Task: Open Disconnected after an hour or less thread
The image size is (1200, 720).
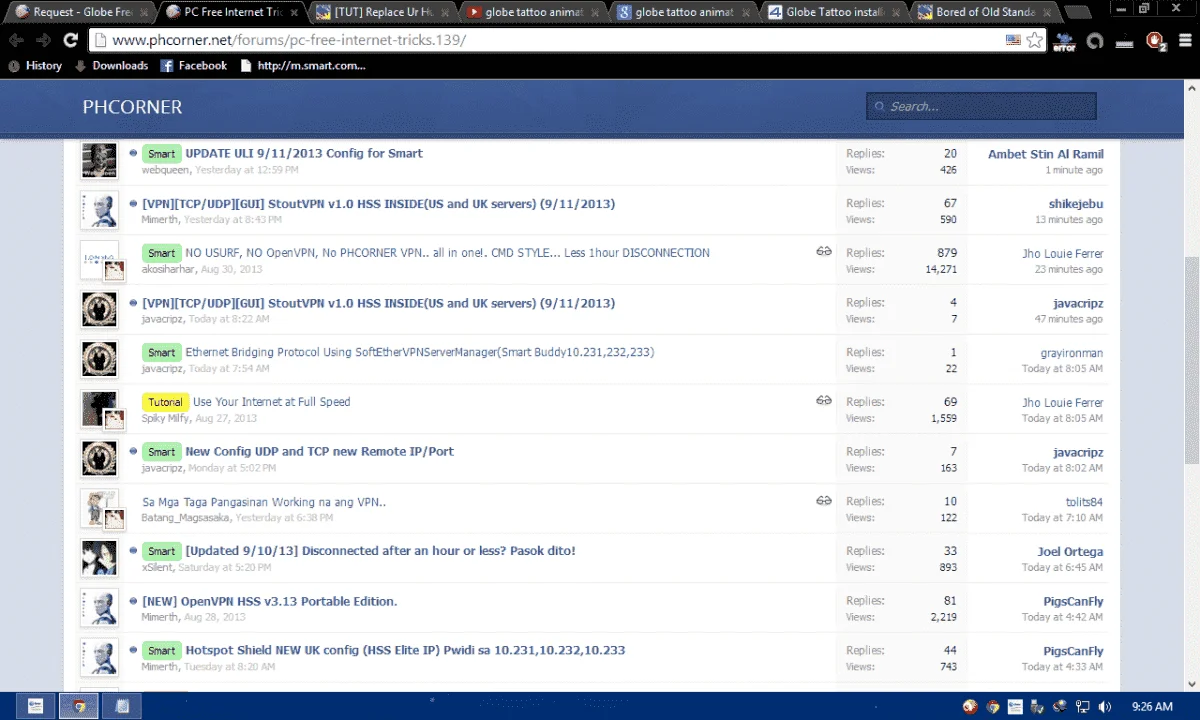Action: coord(381,551)
